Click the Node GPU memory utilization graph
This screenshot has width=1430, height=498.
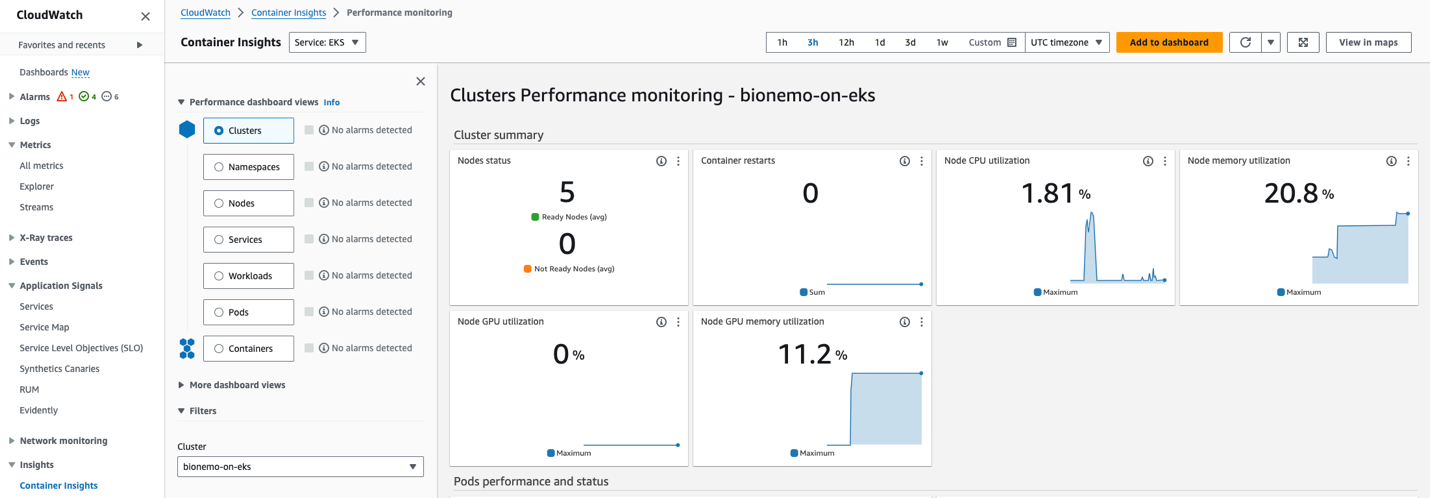point(874,408)
